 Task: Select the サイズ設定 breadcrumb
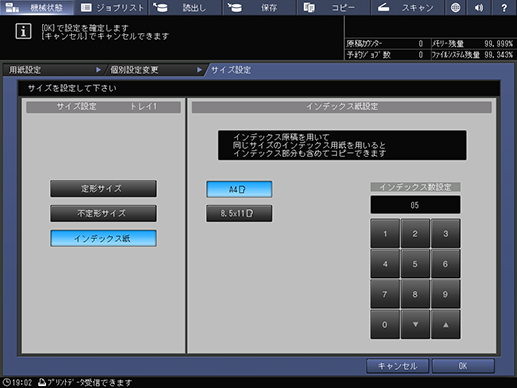(231, 70)
